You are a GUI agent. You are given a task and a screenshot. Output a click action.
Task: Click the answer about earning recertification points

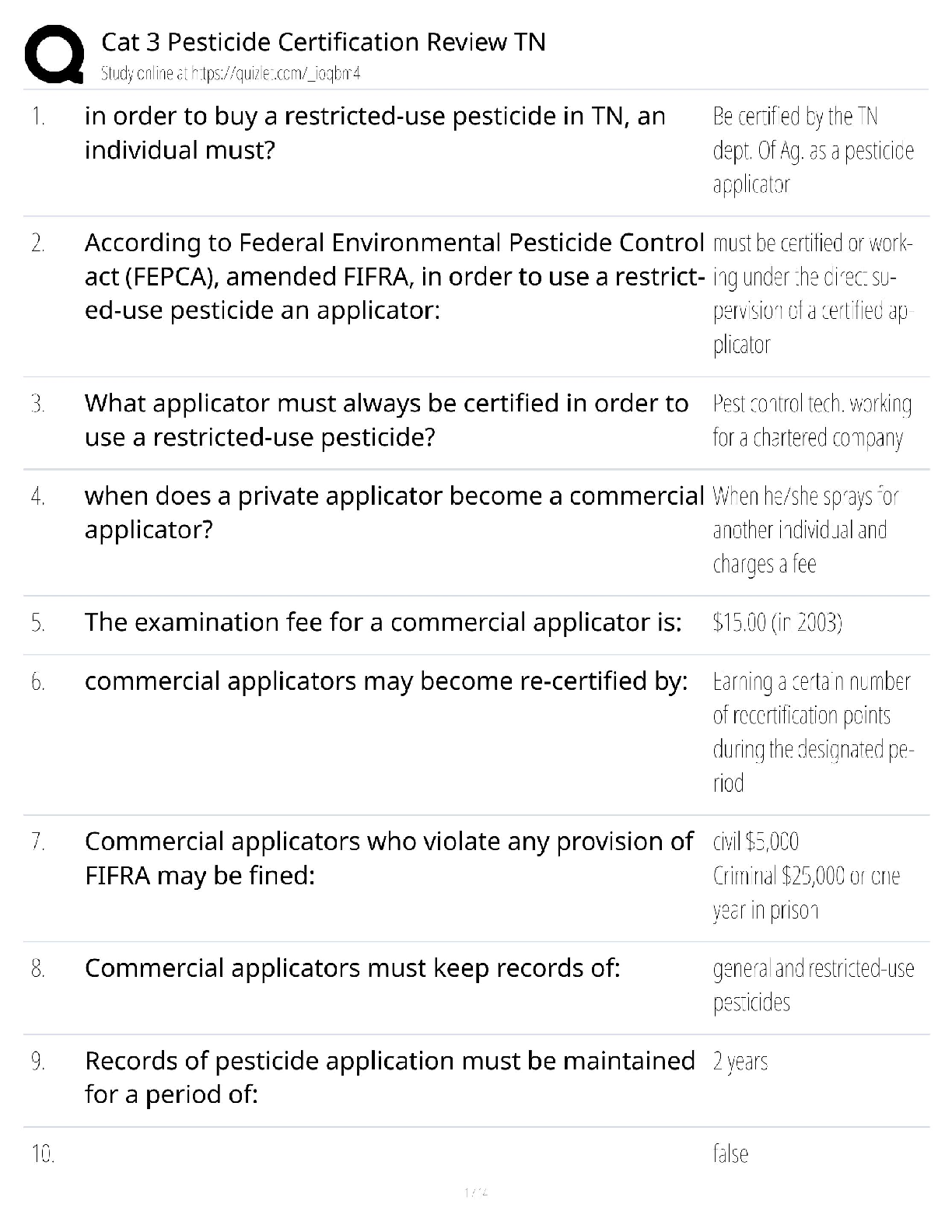(x=811, y=732)
